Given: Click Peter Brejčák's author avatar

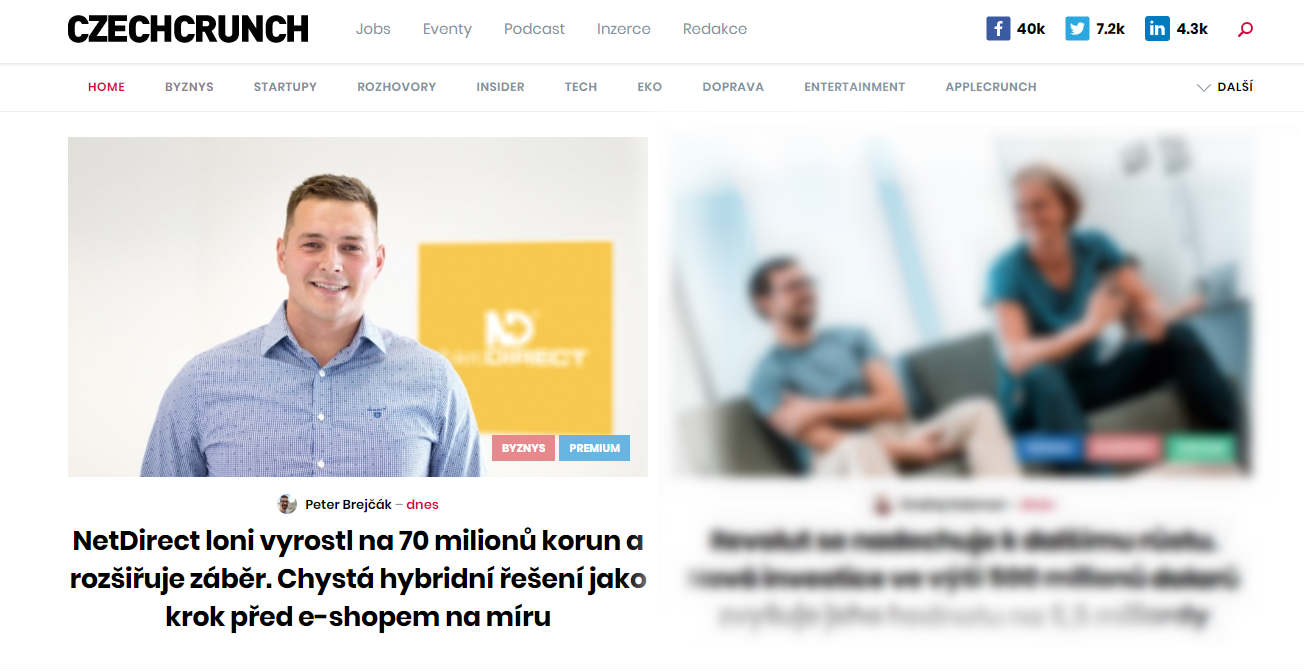Looking at the screenshot, I should click(287, 504).
